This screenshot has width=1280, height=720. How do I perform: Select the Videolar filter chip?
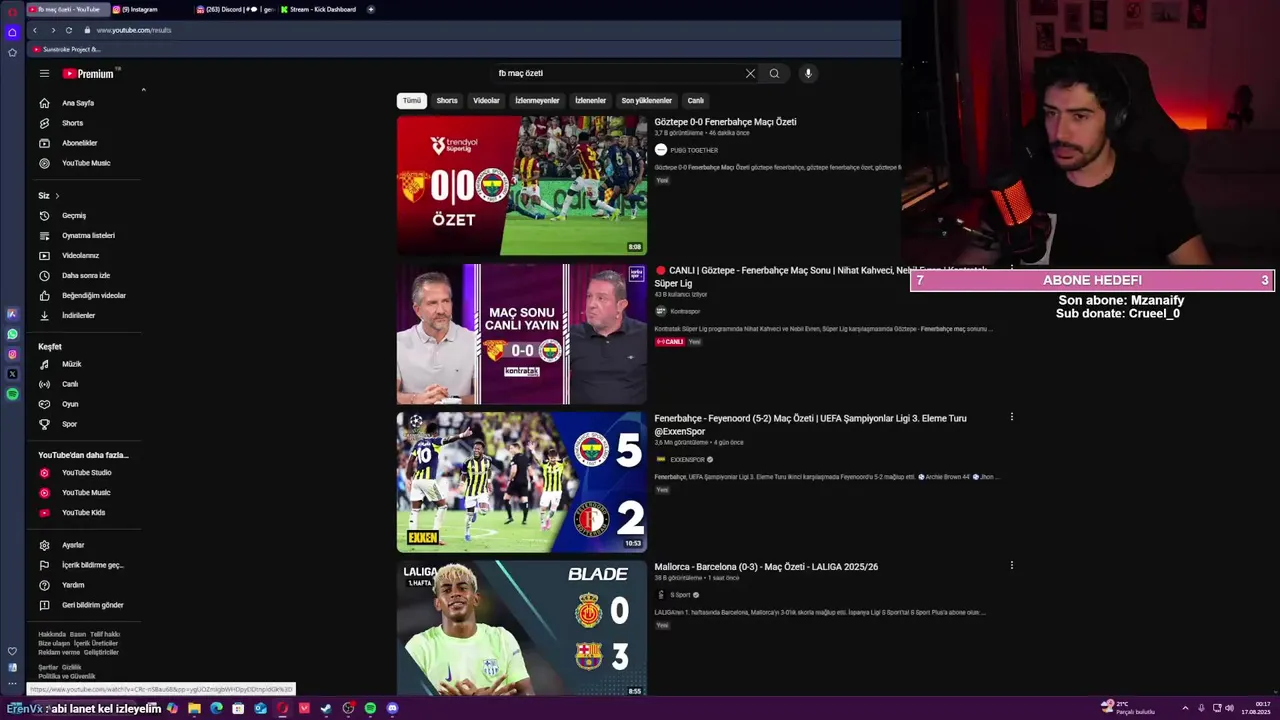click(x=486, y=100)
